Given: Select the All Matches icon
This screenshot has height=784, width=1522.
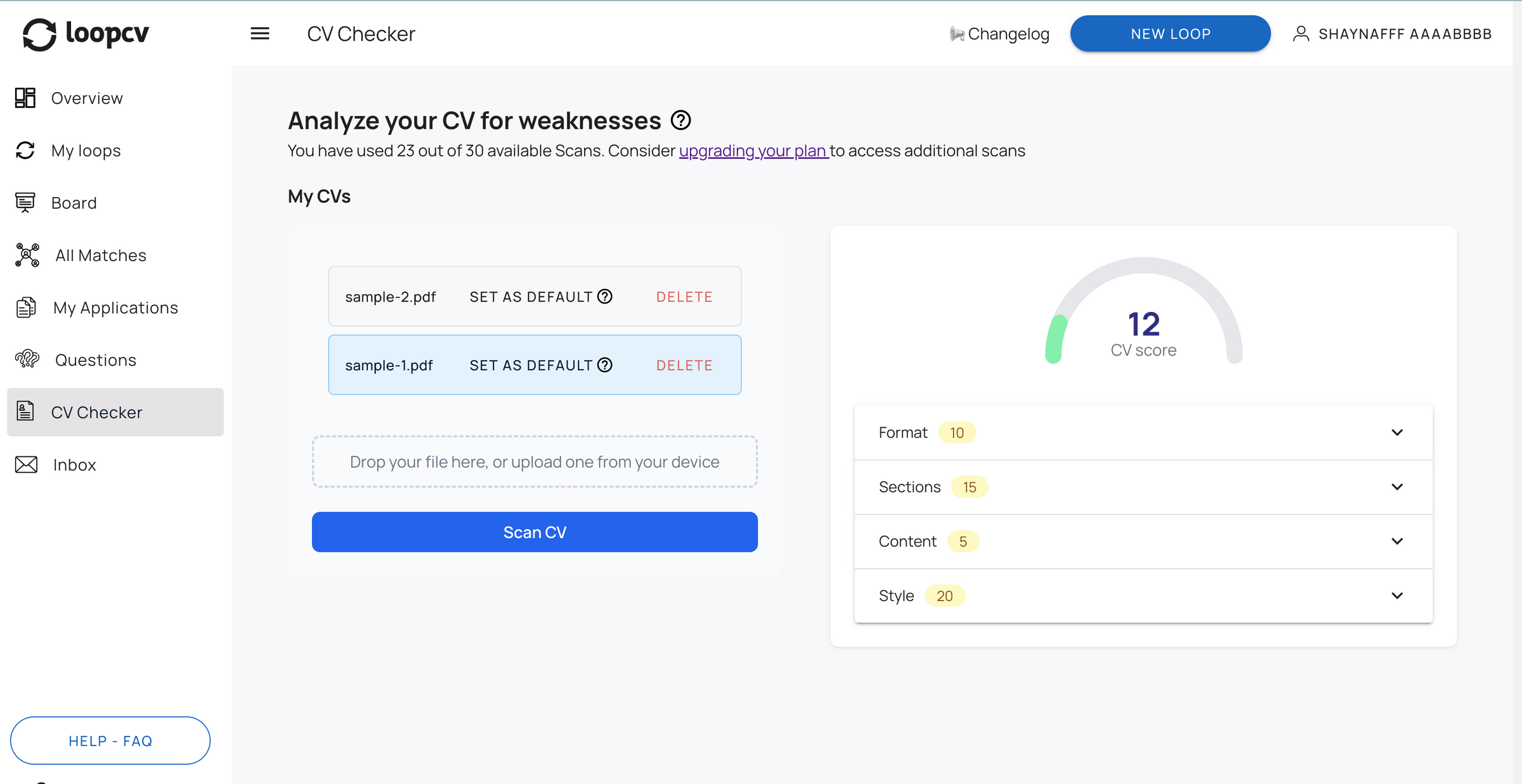Looking at the screenshot, I should click(x=27, y=255).
